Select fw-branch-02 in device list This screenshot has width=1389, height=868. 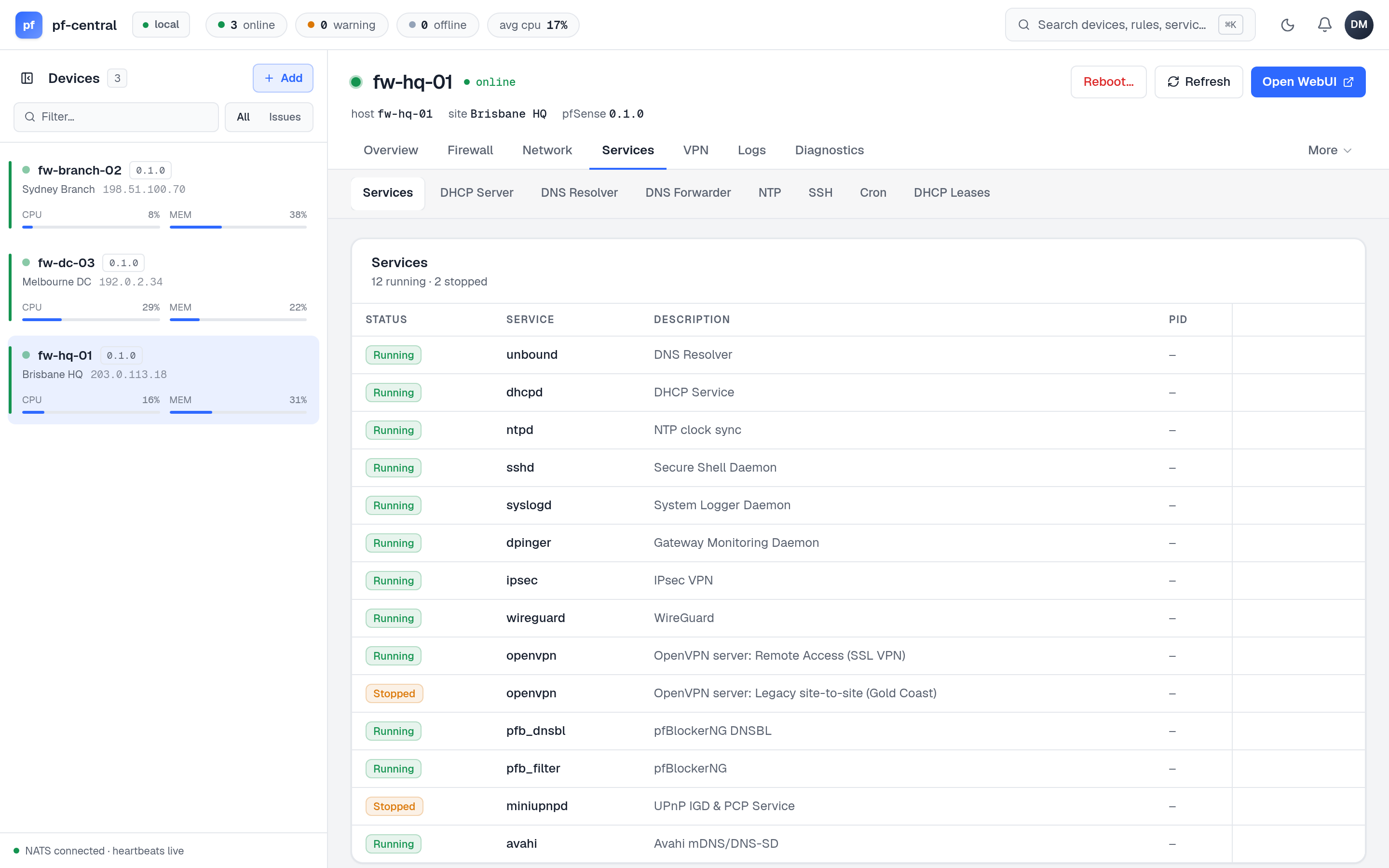point(163,195)
